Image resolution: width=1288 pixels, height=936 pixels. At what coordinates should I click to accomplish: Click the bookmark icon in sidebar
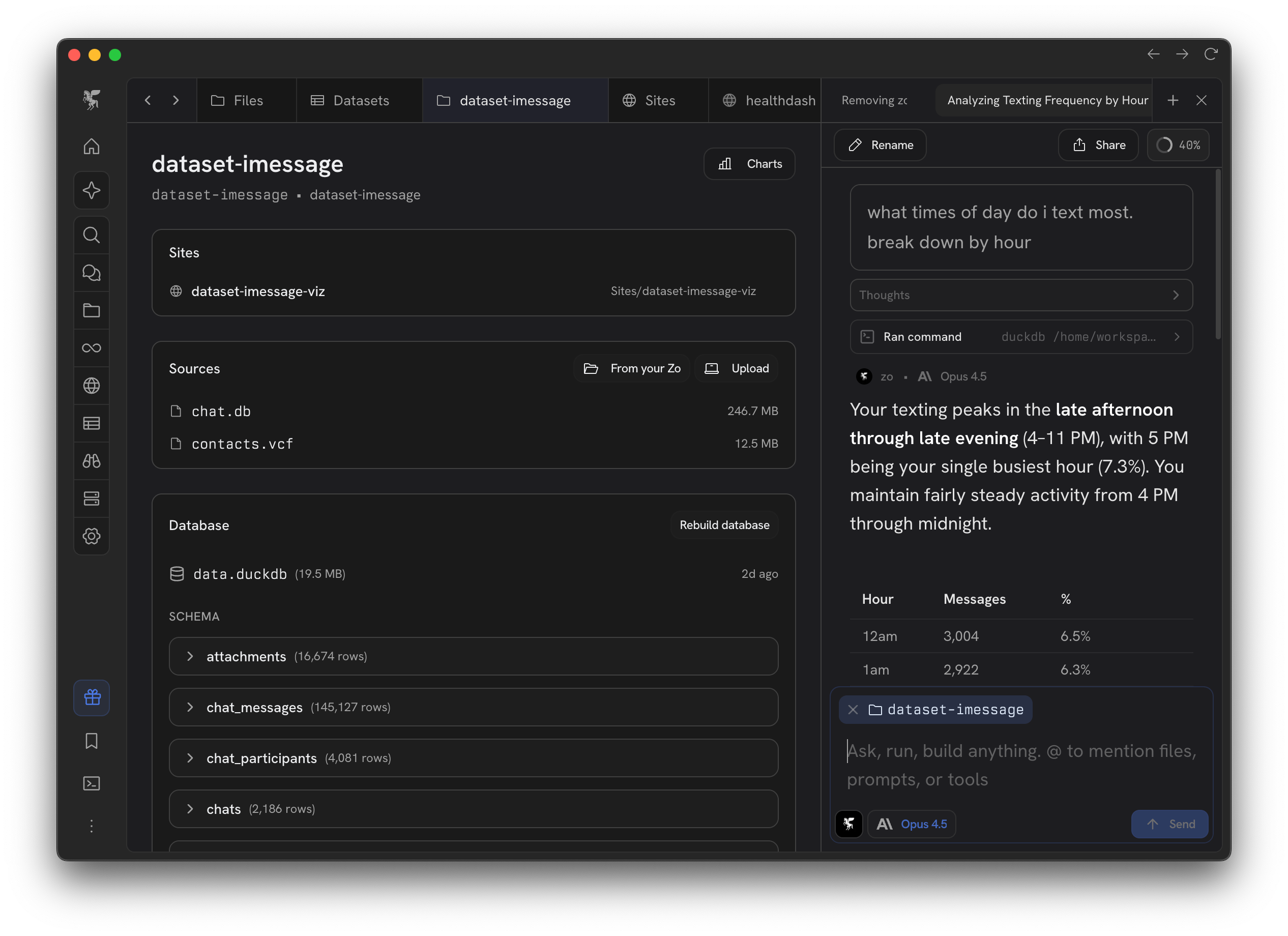click(x=92, y=741)
